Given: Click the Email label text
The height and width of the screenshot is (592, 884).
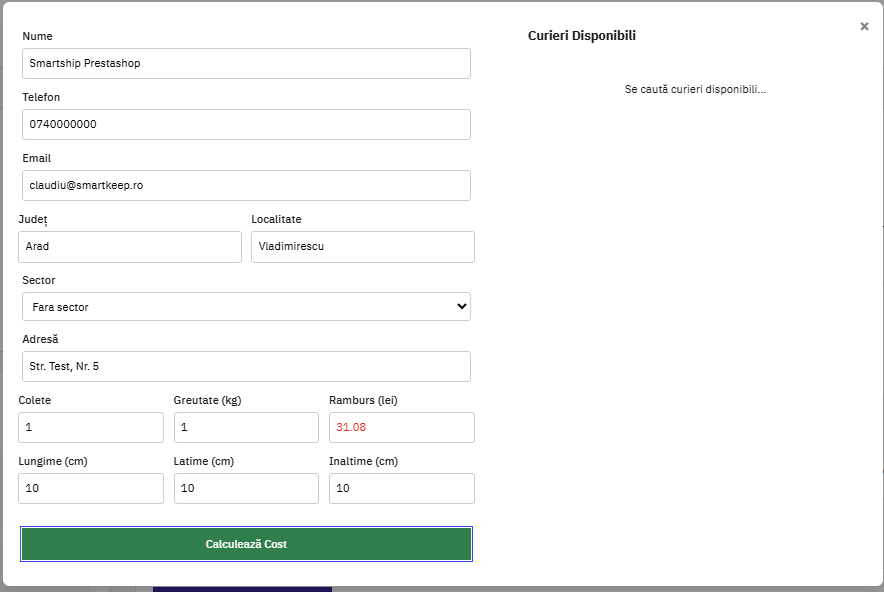Looking at the screenshot, I should click(37, 158).
